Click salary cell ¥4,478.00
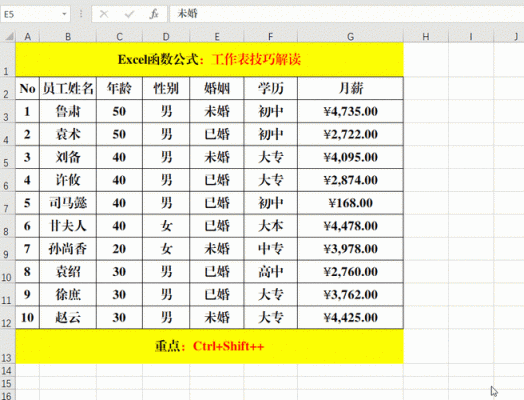524x400 pixels. 351,226
